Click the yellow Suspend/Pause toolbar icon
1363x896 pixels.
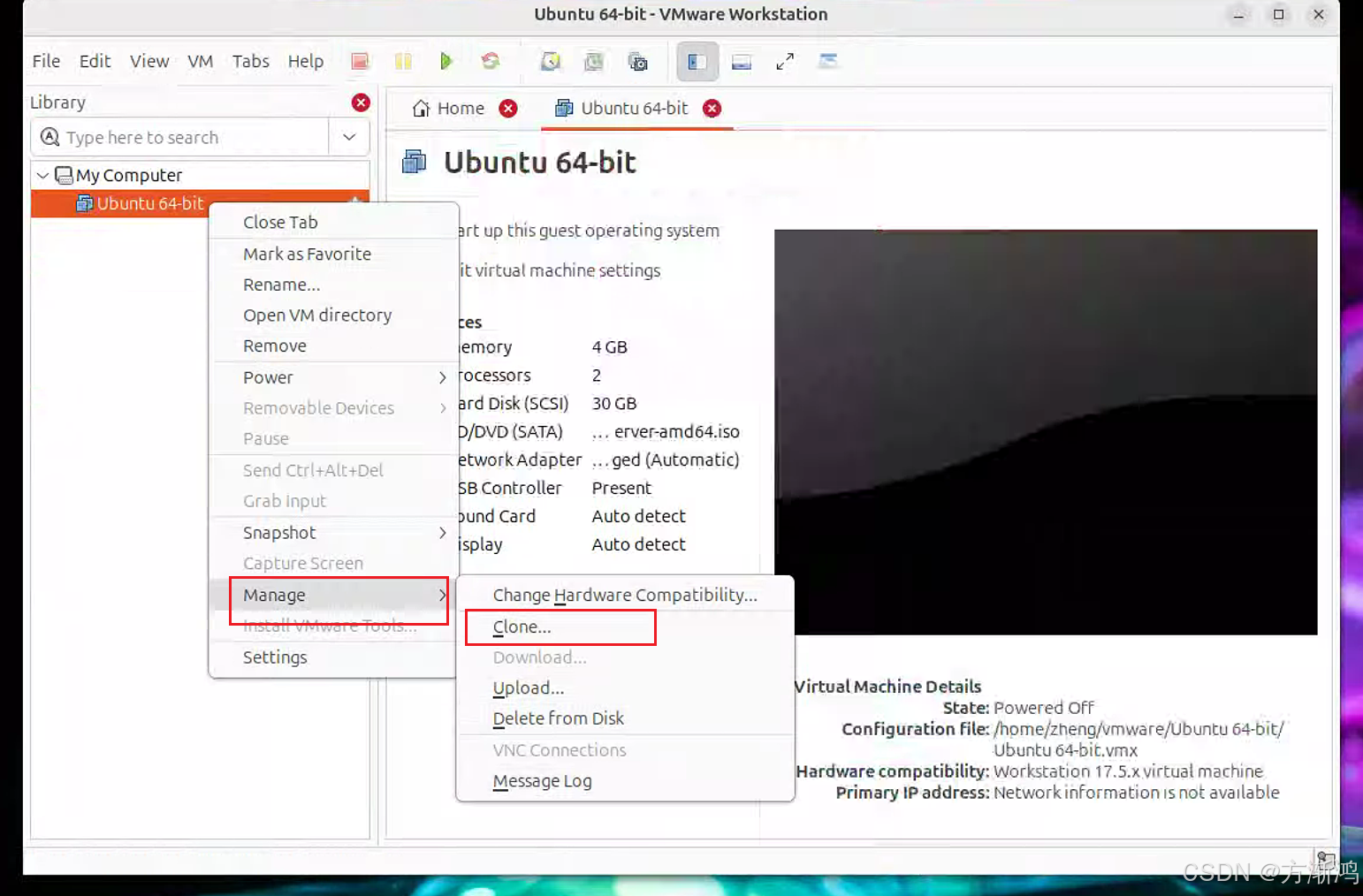point(403,61)
